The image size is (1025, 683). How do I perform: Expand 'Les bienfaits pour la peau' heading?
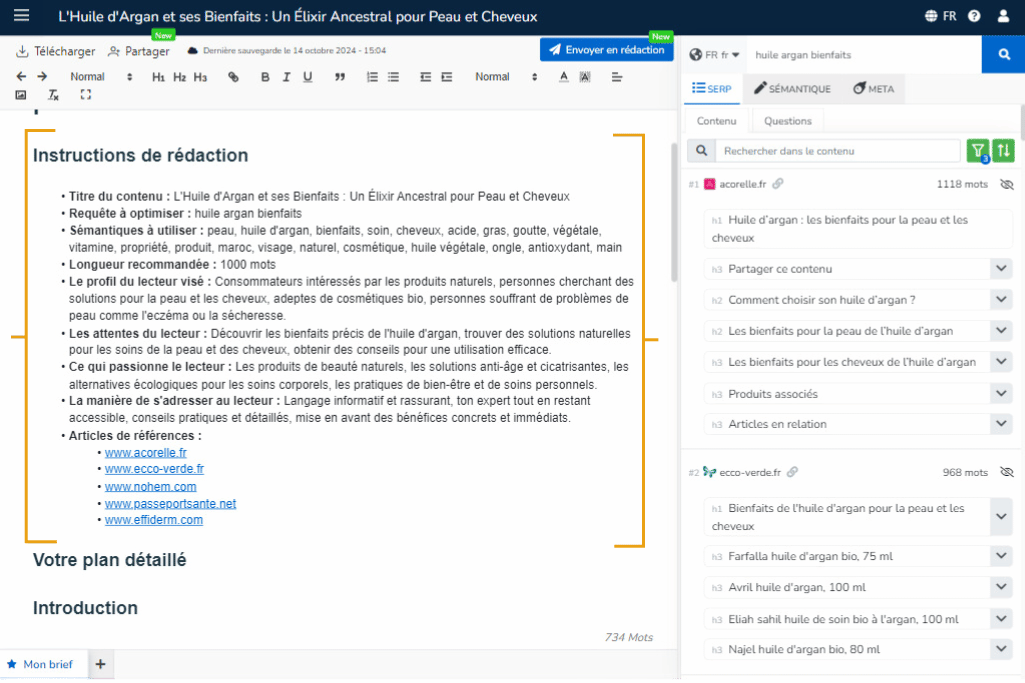[x=1001, y=331]
